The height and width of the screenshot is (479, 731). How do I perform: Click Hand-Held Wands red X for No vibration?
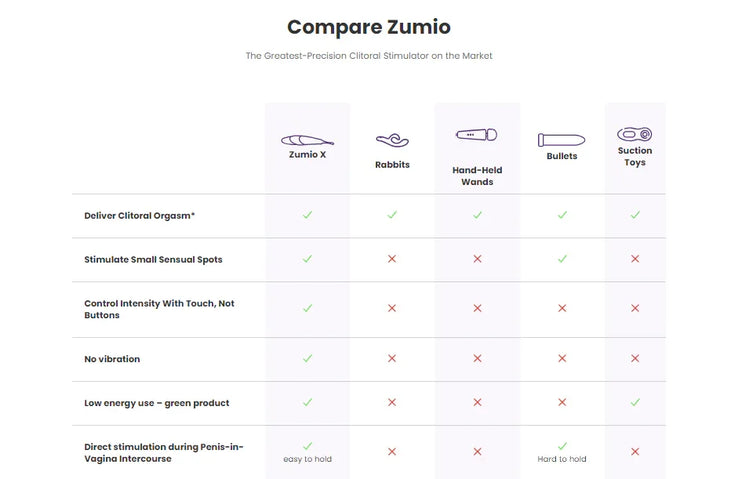tap(477, 358)
